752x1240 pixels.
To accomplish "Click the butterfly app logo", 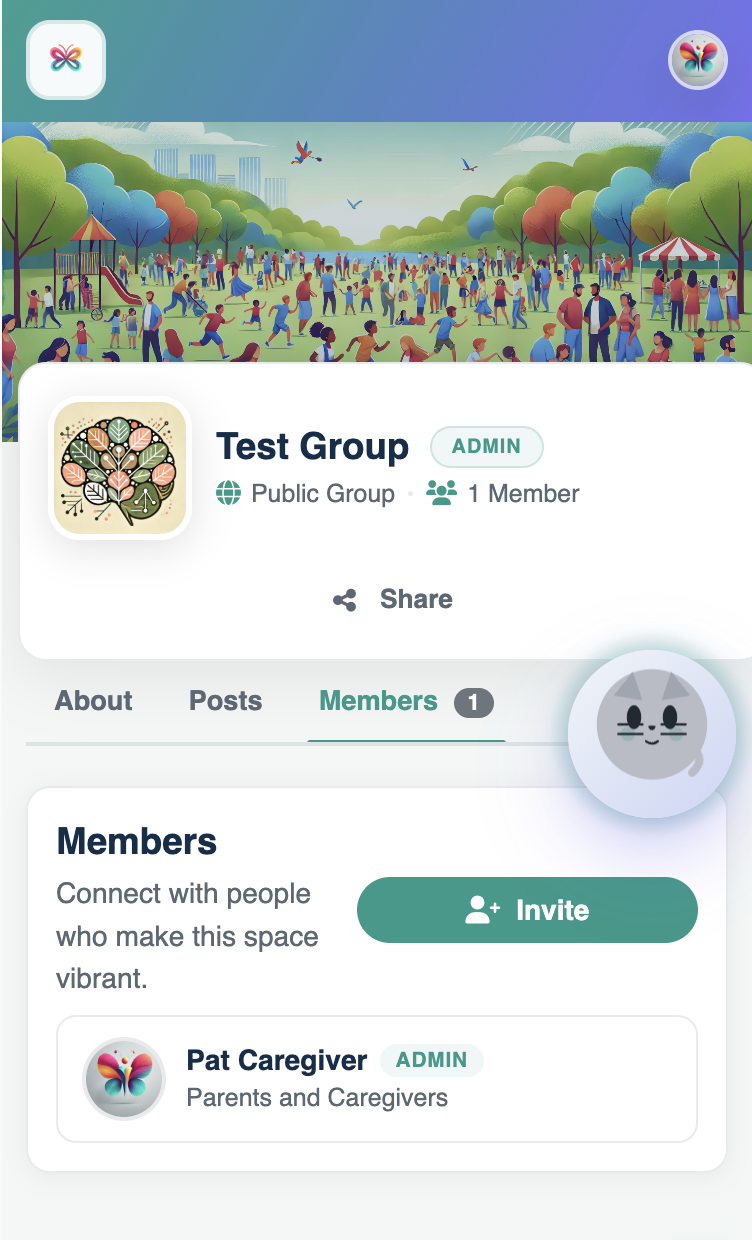I will [64, 60].
